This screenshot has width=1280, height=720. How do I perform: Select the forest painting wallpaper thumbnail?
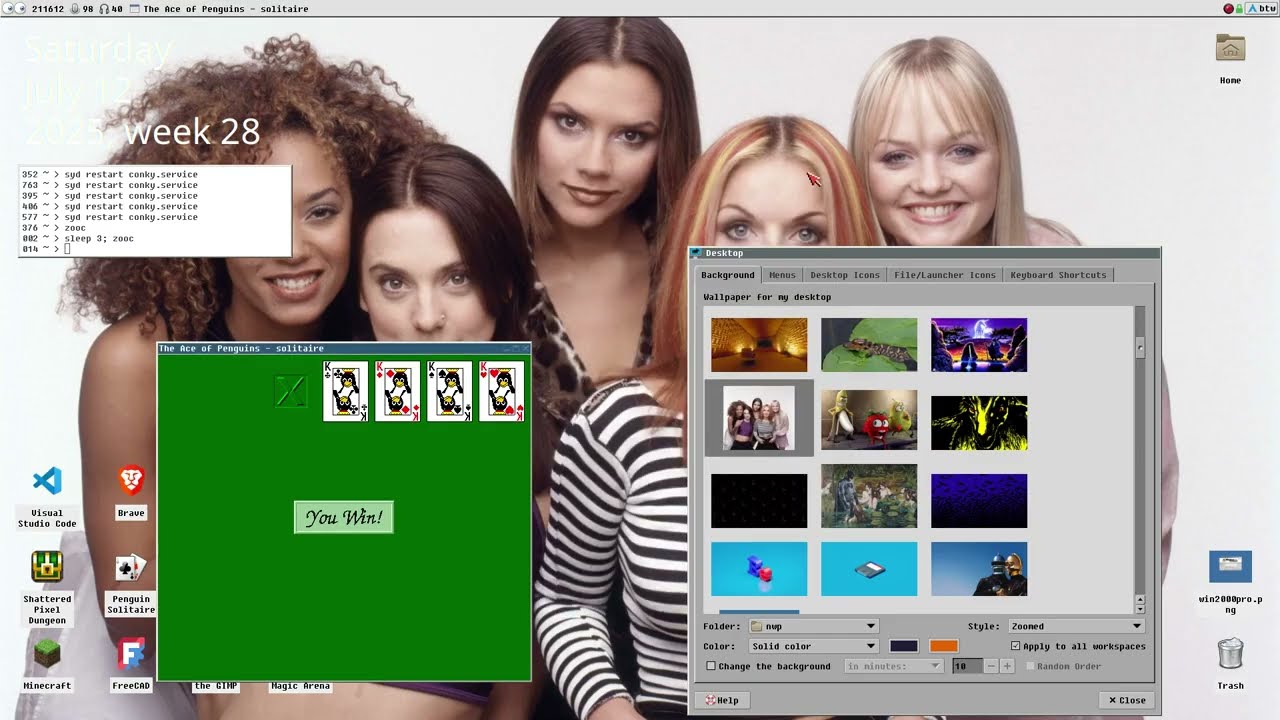[x=869, y=496]
